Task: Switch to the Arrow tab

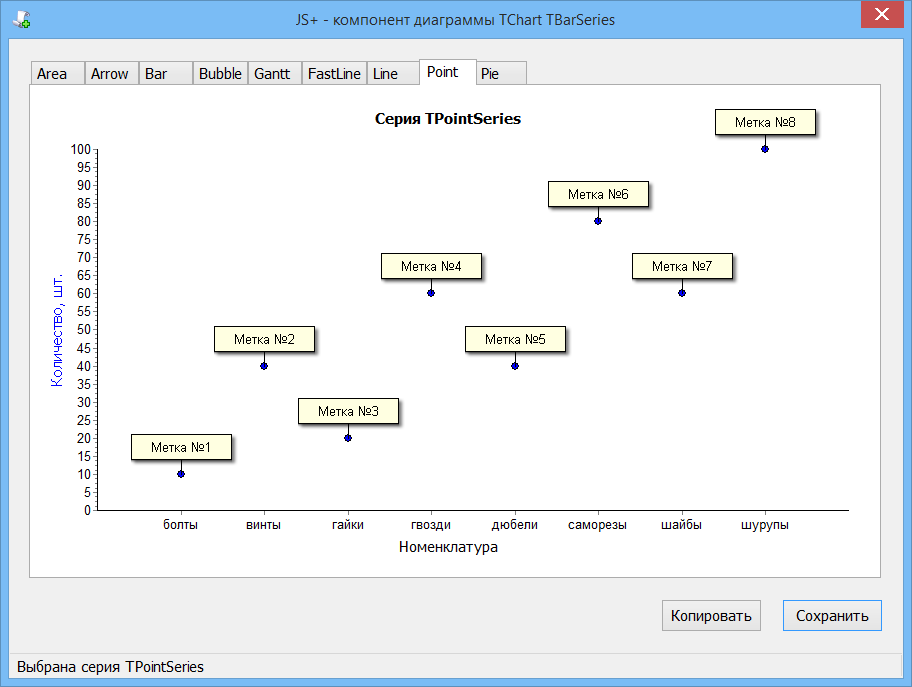Action: click(x=111, y=73)
